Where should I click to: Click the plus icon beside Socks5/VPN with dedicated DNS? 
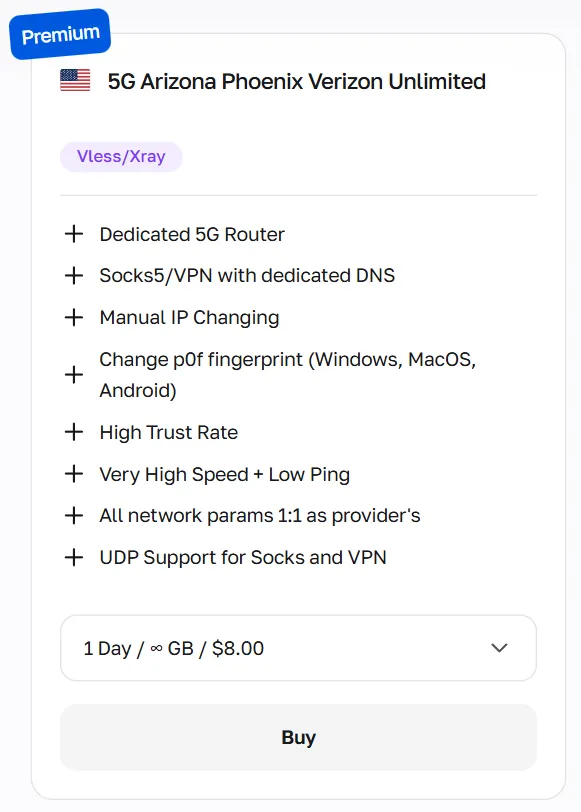coord(74,275)
